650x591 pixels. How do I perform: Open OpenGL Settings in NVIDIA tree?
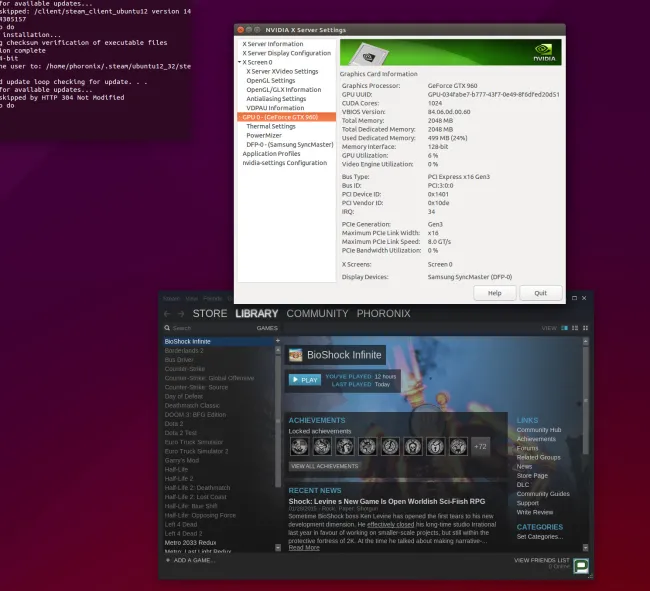[271, 80]
